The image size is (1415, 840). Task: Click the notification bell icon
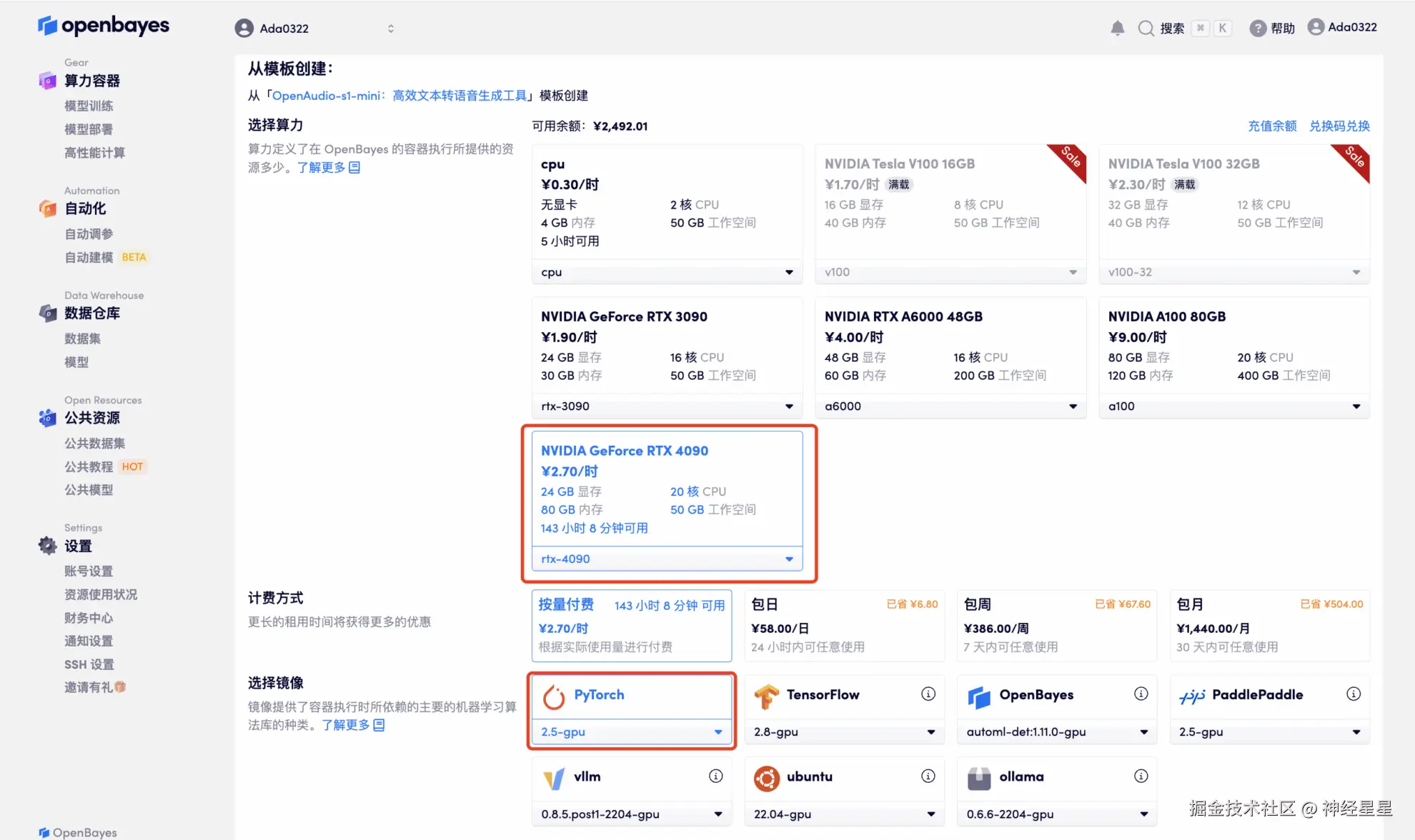click(x=1117, y=28)
